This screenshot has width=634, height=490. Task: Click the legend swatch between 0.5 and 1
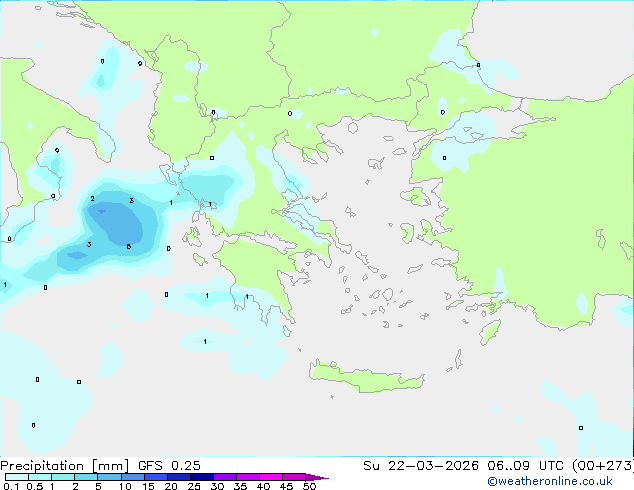(40, 477)
